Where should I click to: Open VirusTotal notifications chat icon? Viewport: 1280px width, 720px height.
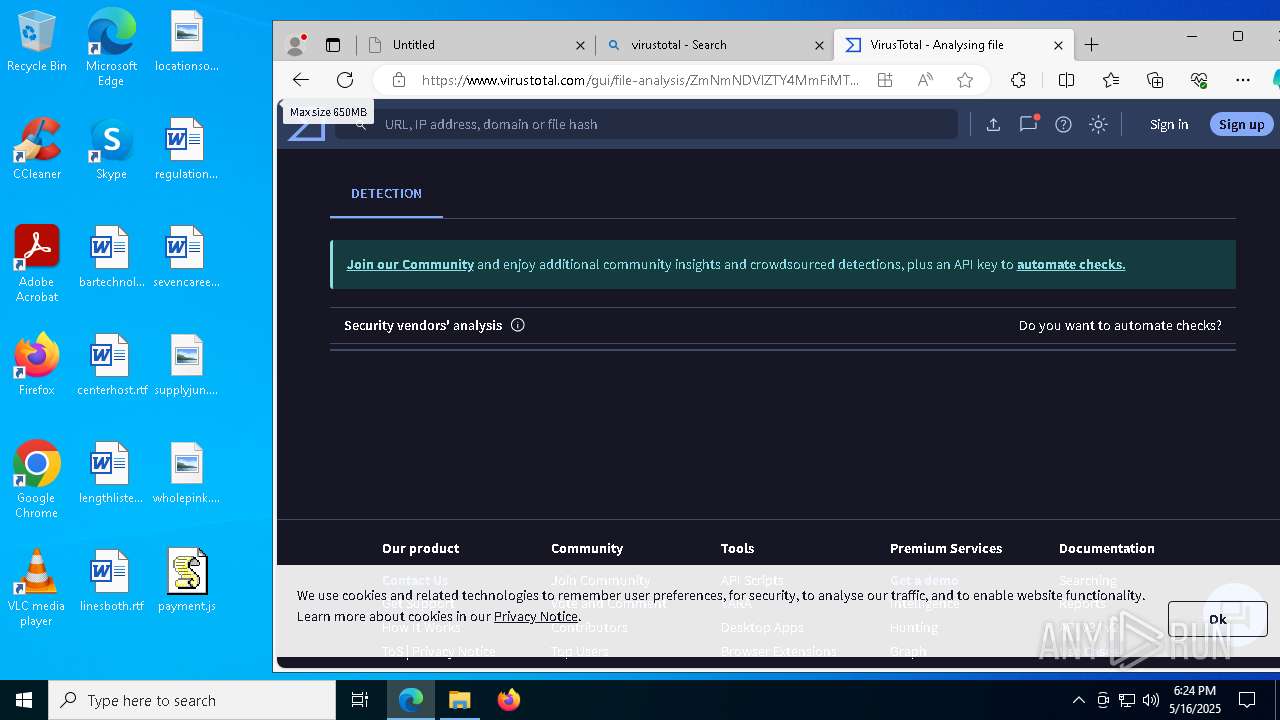point(1028,124)
